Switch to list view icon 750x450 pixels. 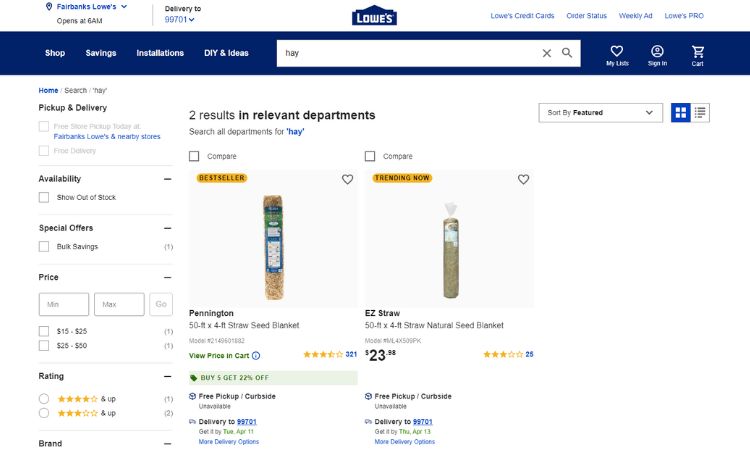click(700, 113)
